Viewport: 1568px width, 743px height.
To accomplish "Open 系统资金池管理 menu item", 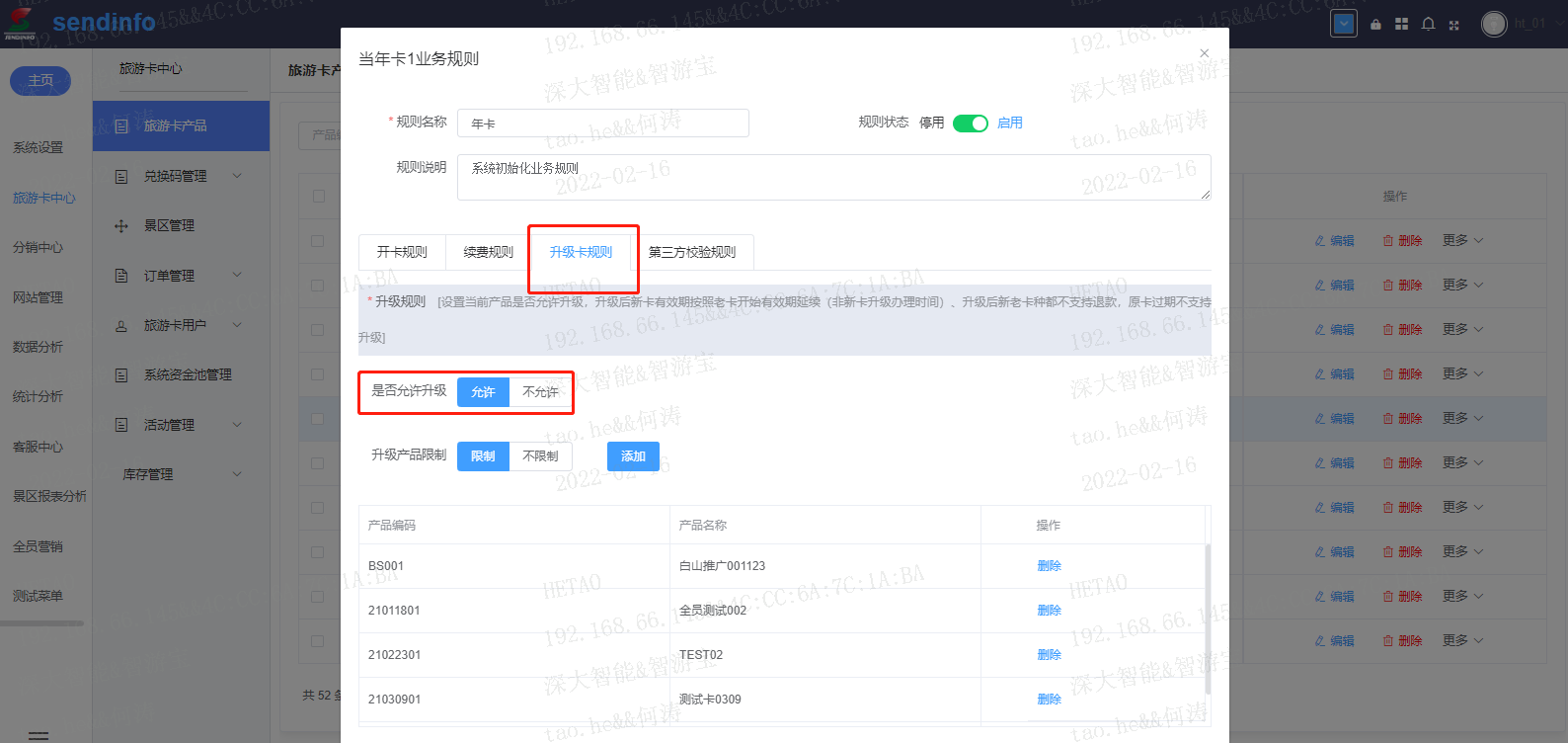I will [x=188, y=374].
